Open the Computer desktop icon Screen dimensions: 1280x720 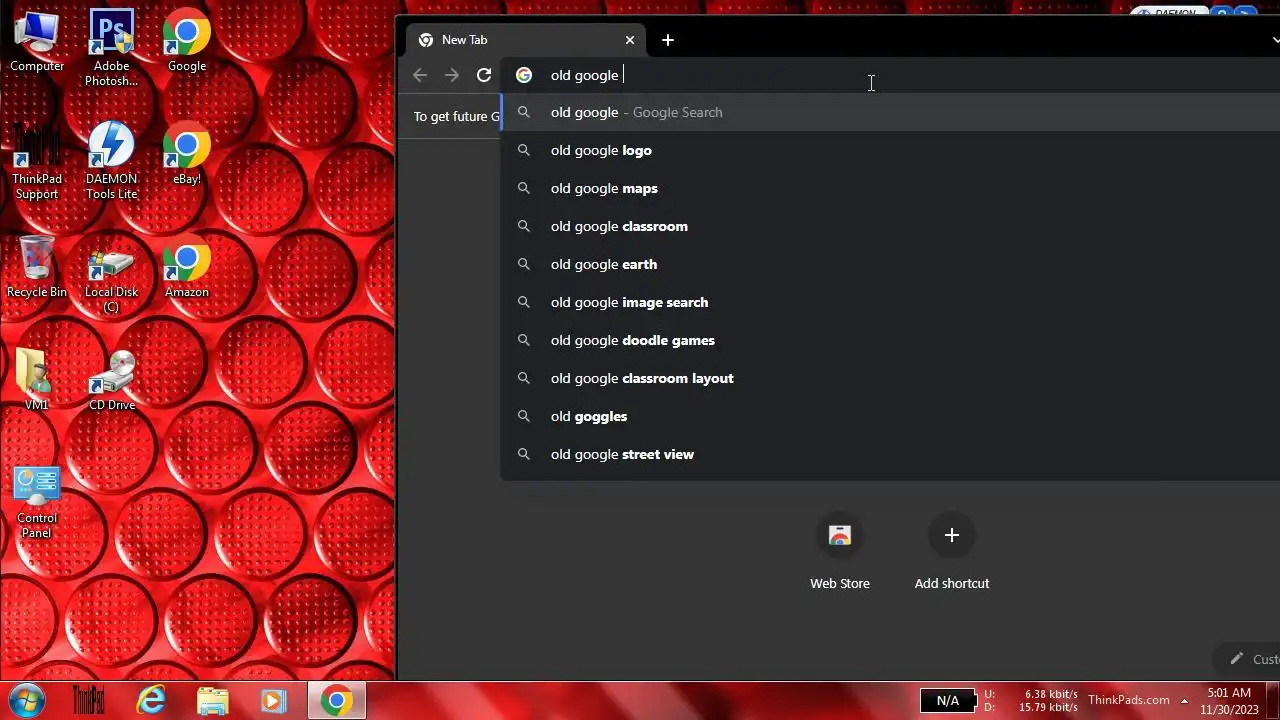(x=37, y=42)
